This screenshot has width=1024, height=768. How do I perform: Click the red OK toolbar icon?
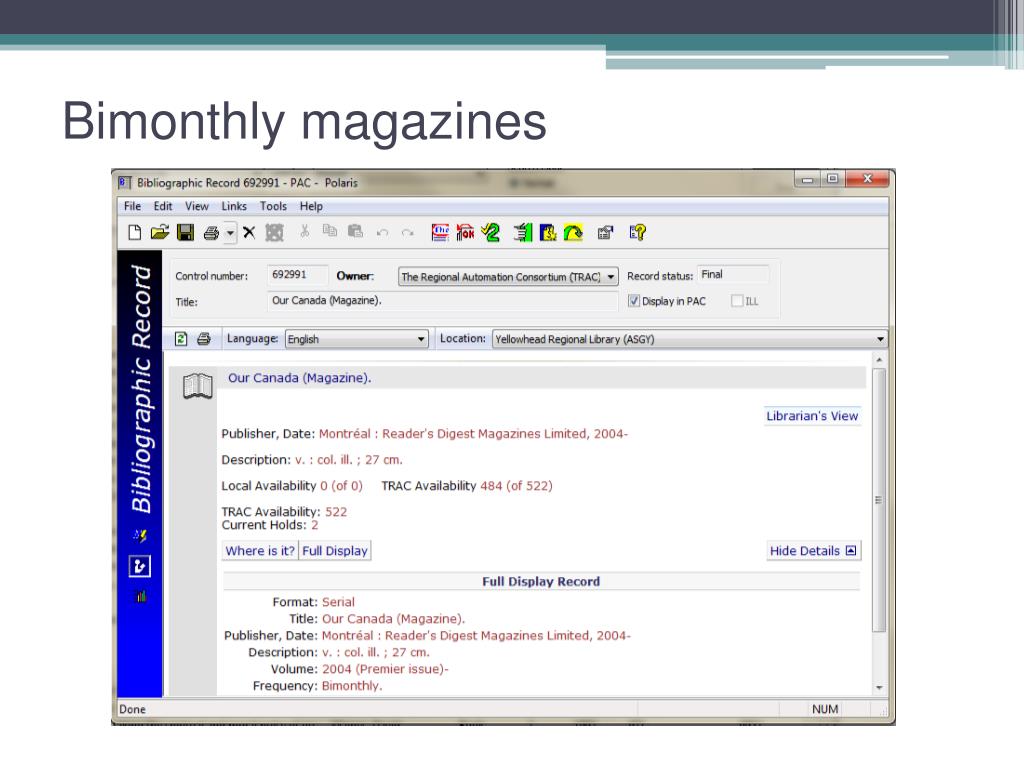click(x=465, y=232)
